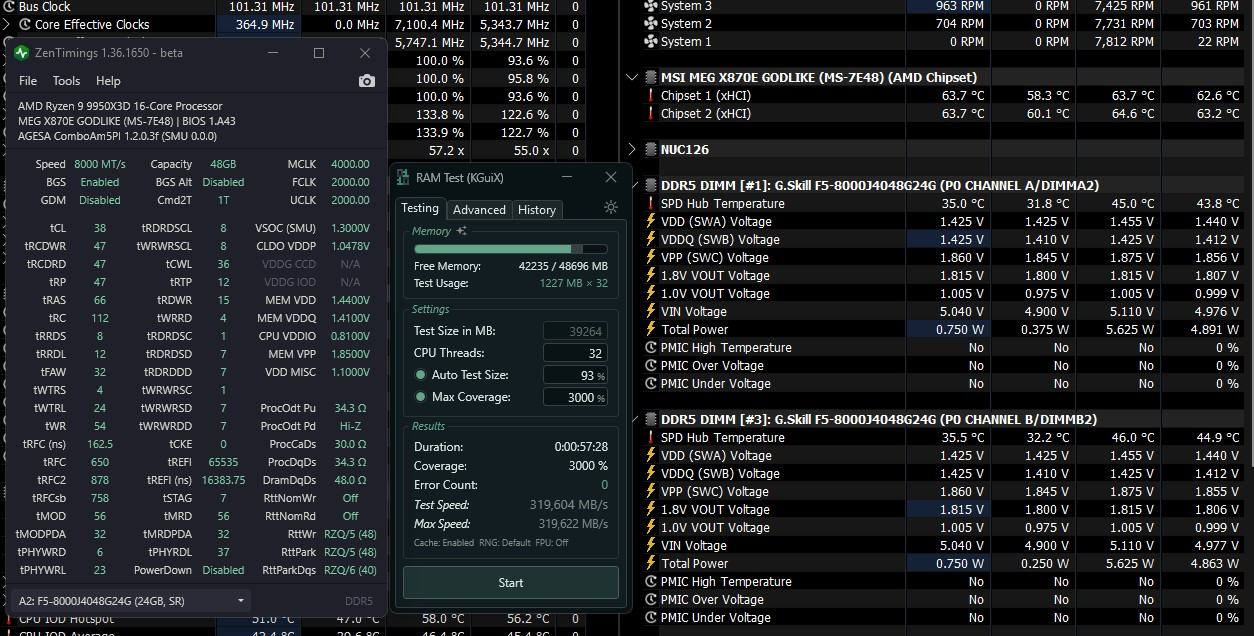Viewport: 1254px width, 636px height.
Task: Click the chip icon of MSI MEG X870E GODLIKE
Action: [x=651, y=77]
